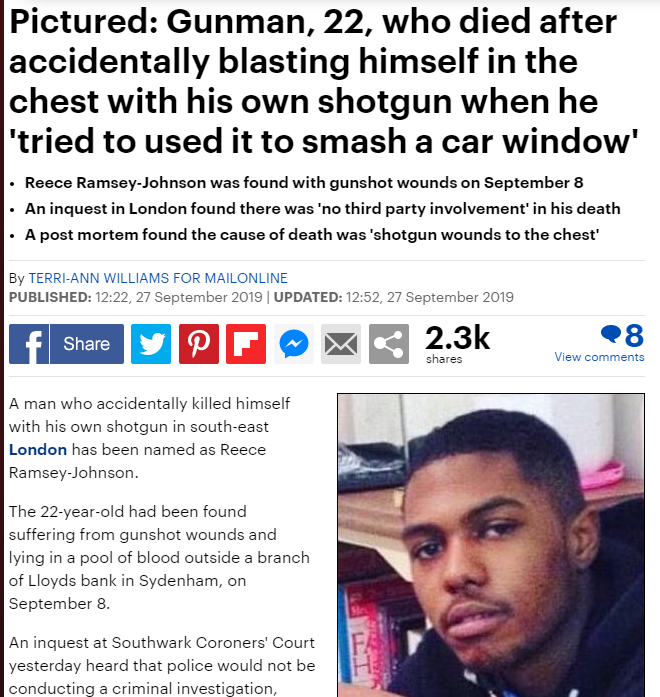Open author Terri-Ann Williams for MailOnline link

pos(158,278)
